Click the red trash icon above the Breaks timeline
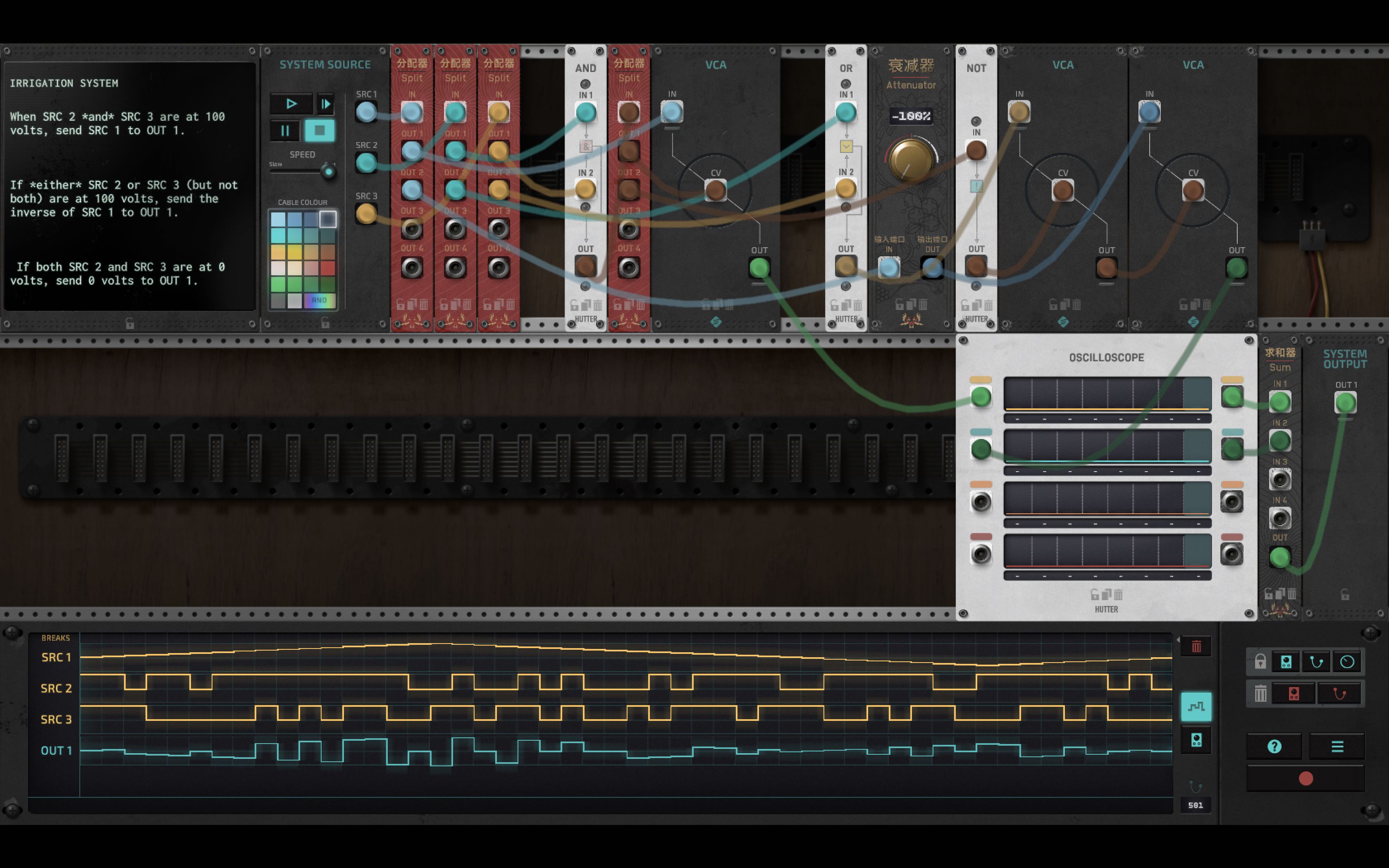Viewport: 1389px width, 868px height. [x=1196, y=646]
